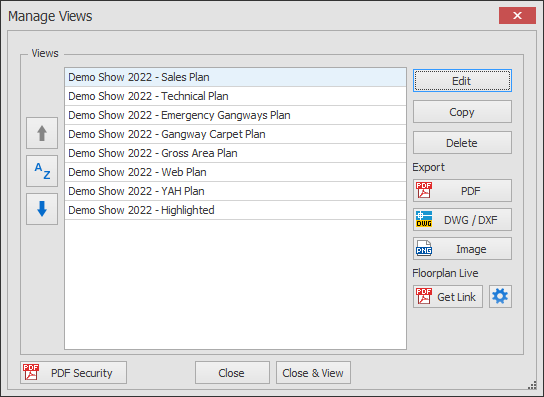Image resolution: width=544 pixels, height=397 pixels.
Task: Click Close & View button
Action: (x=313, y=372)
